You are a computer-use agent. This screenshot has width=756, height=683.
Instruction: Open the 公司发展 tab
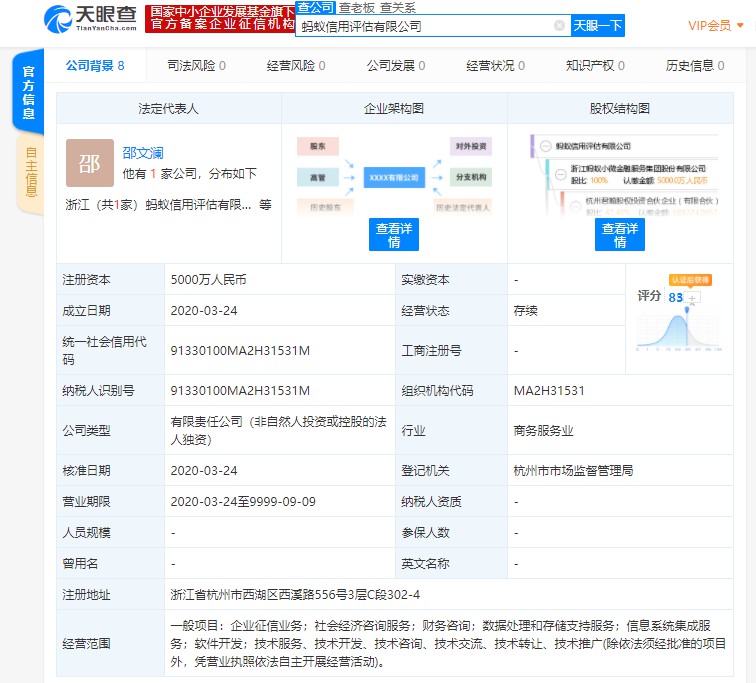pyautogui.click(x=396, y=66)
